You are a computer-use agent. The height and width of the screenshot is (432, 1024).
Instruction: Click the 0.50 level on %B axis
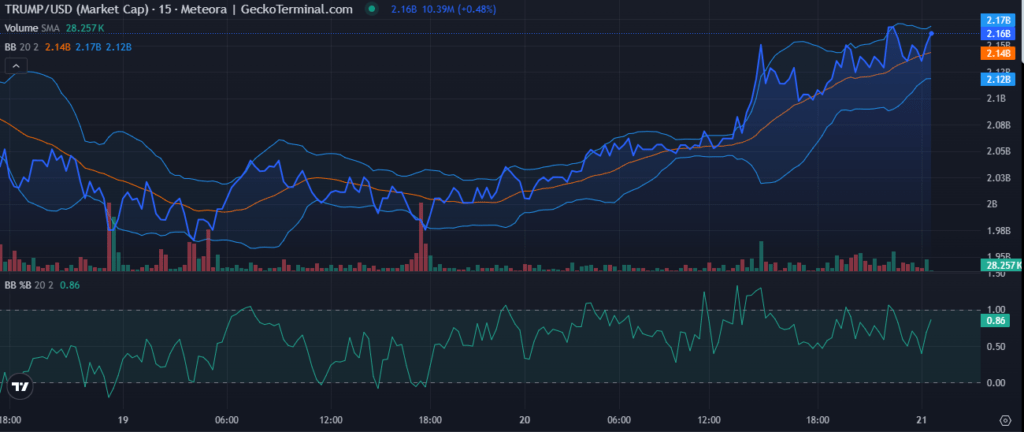click(995, 347)
